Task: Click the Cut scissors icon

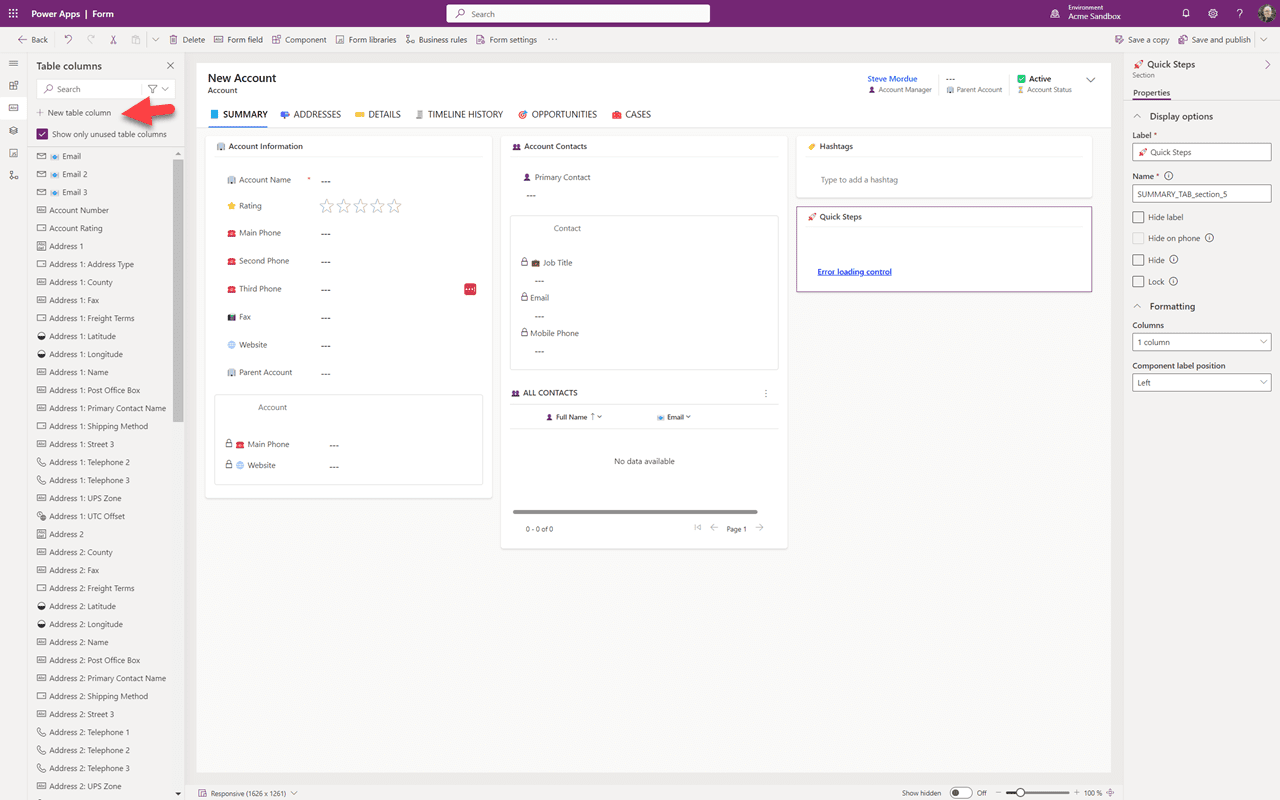Action: (113, 40)
